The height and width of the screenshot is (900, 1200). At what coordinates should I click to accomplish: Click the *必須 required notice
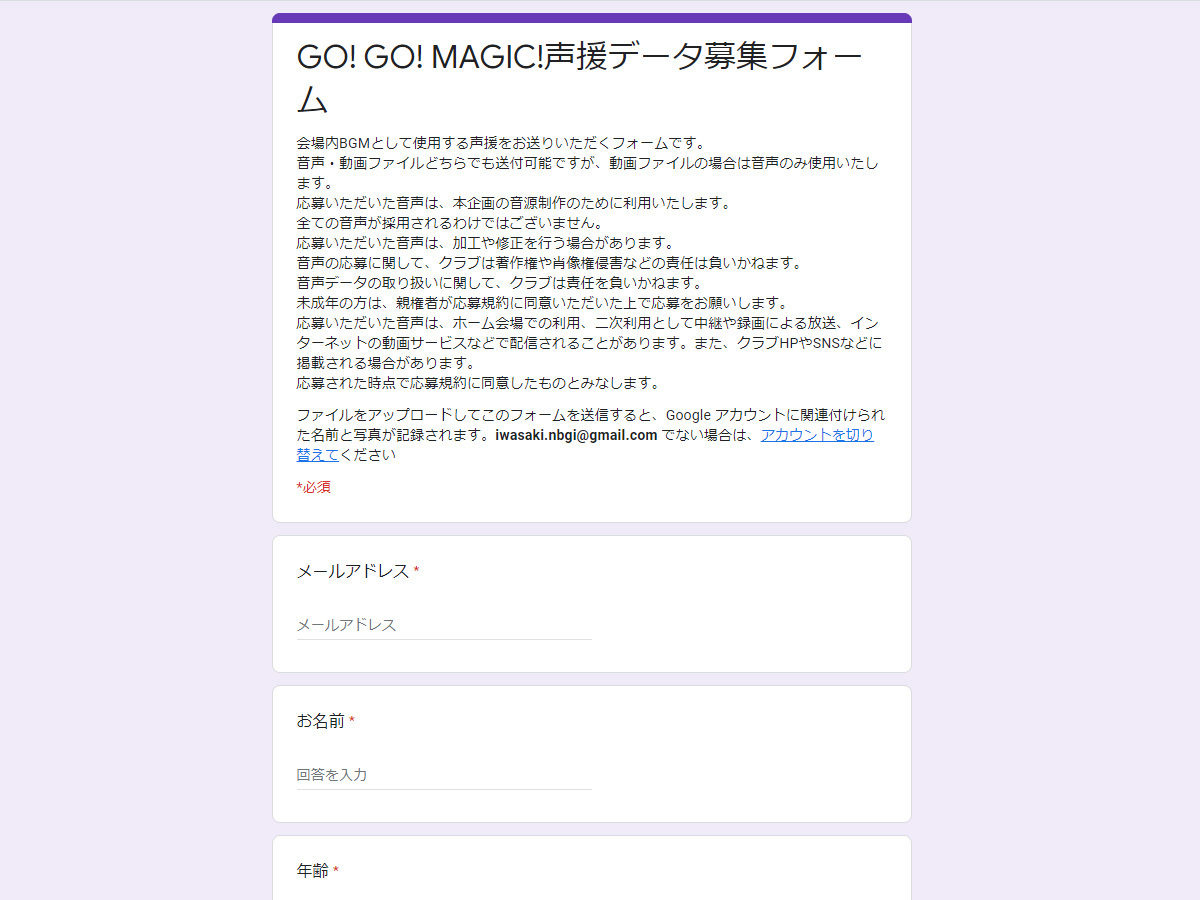click(x=314, y=488)
